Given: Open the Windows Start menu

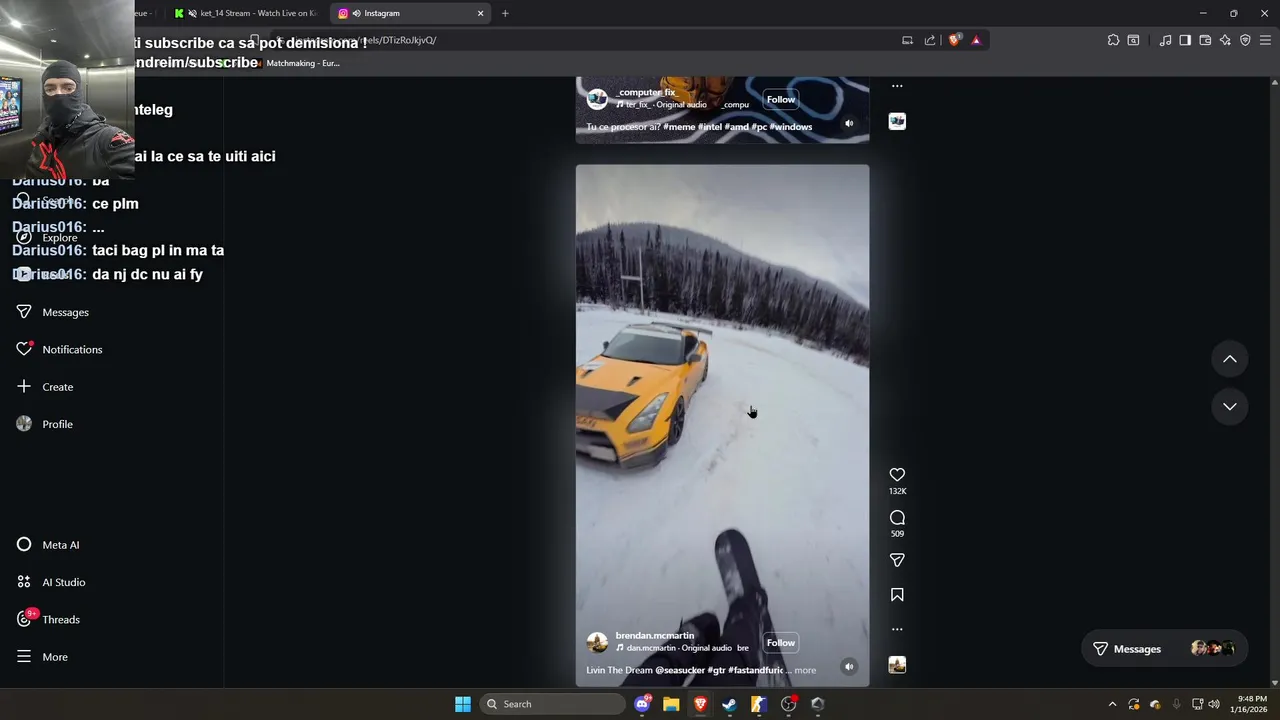Looking at the screenshot, I should [x=463, y=704].
